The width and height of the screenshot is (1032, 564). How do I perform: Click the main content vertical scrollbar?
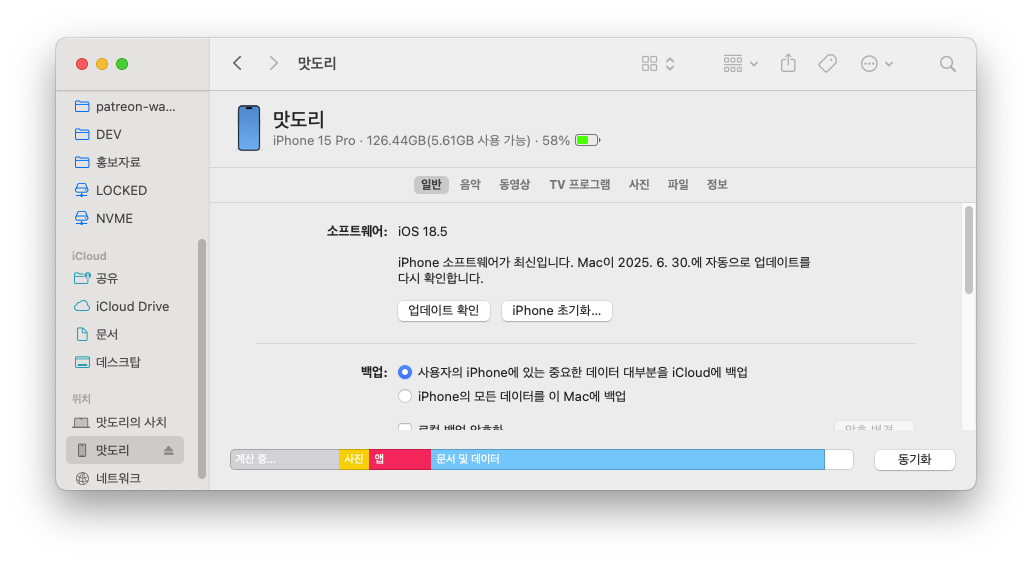tap(968, 250)
